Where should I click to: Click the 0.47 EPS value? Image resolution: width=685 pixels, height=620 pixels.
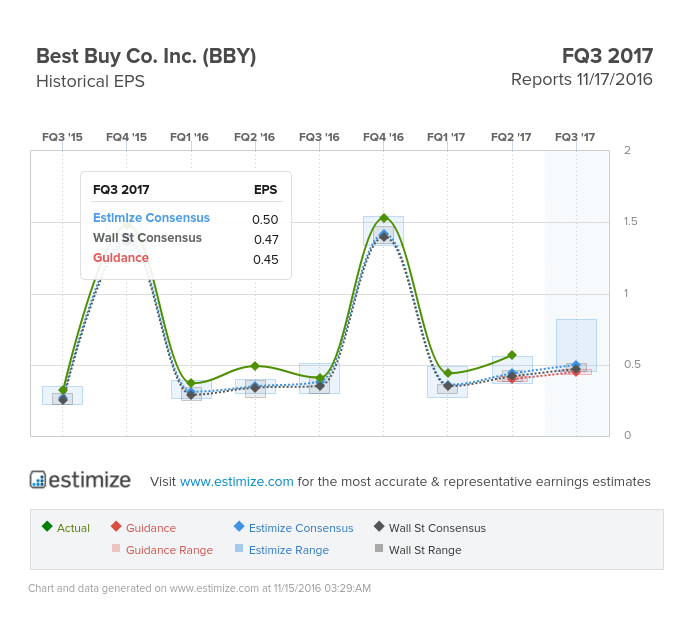(x=266, y=239)
